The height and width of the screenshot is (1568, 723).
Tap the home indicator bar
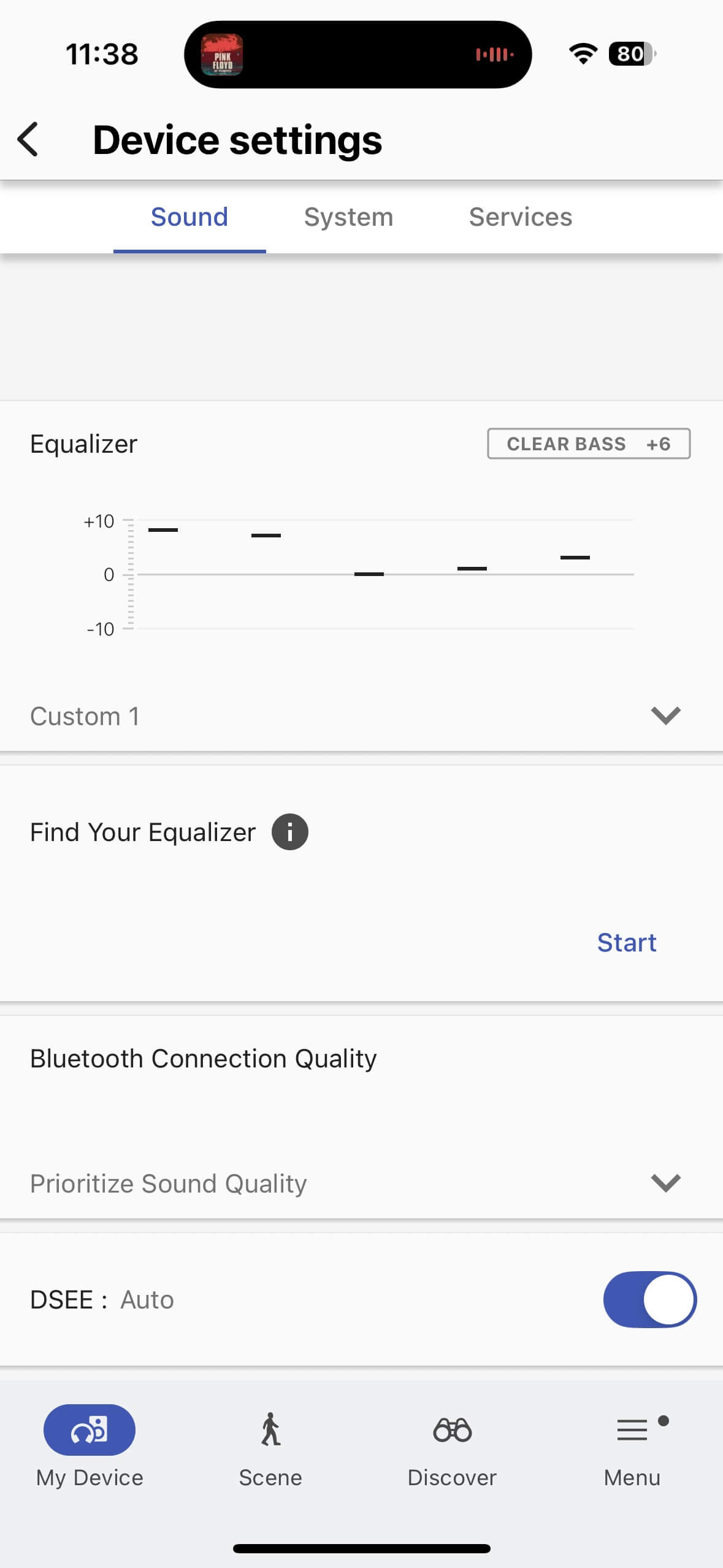(361, 1548)
